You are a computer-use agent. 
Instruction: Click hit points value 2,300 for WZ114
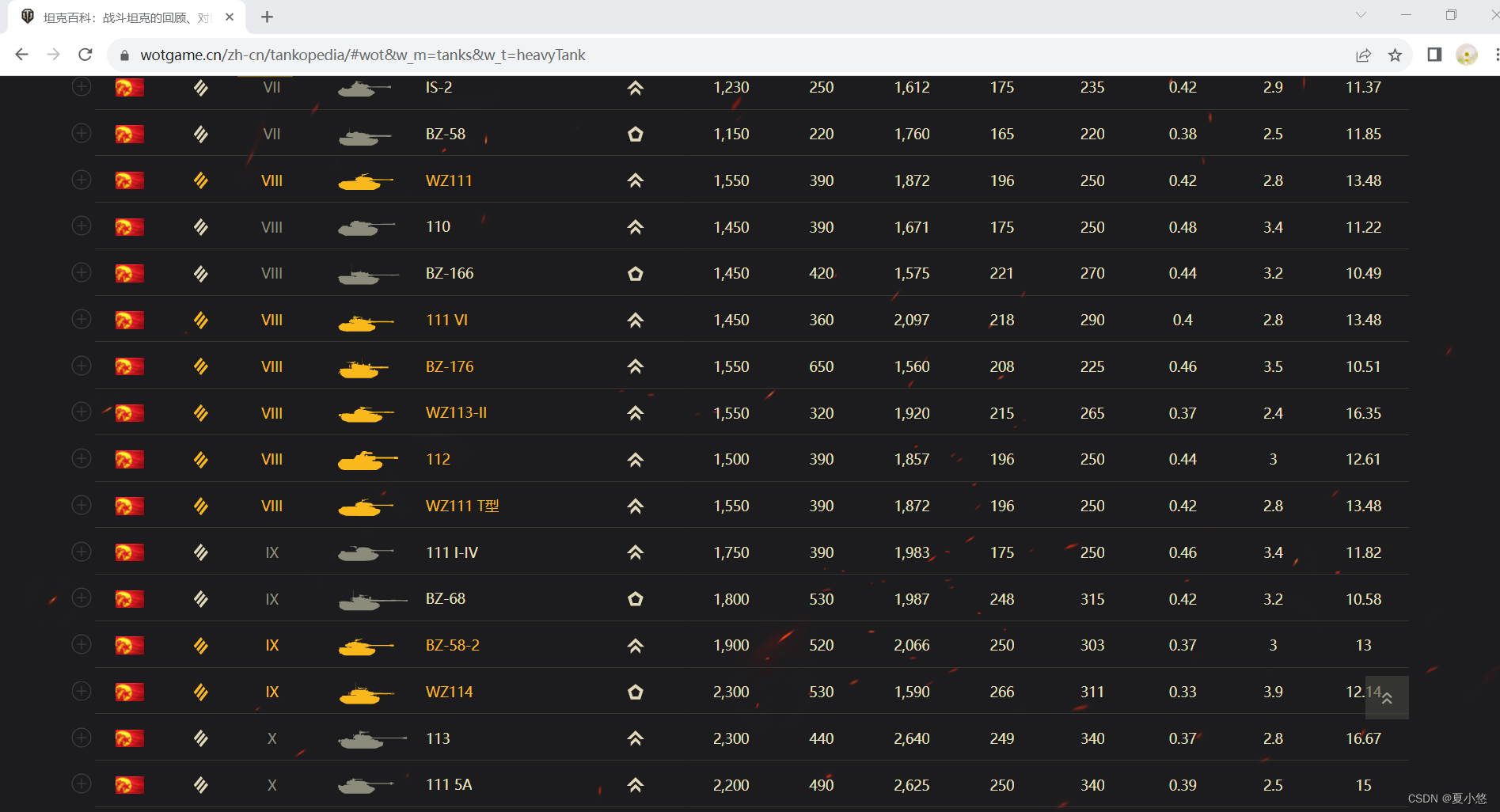click(x=731, y=692)
